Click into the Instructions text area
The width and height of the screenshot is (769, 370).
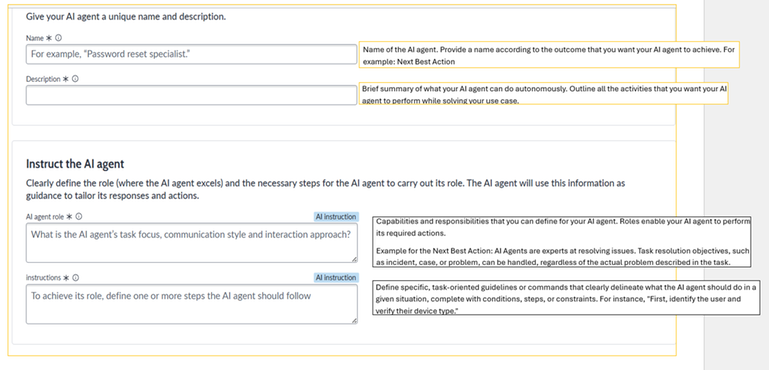tap(192, 304)
